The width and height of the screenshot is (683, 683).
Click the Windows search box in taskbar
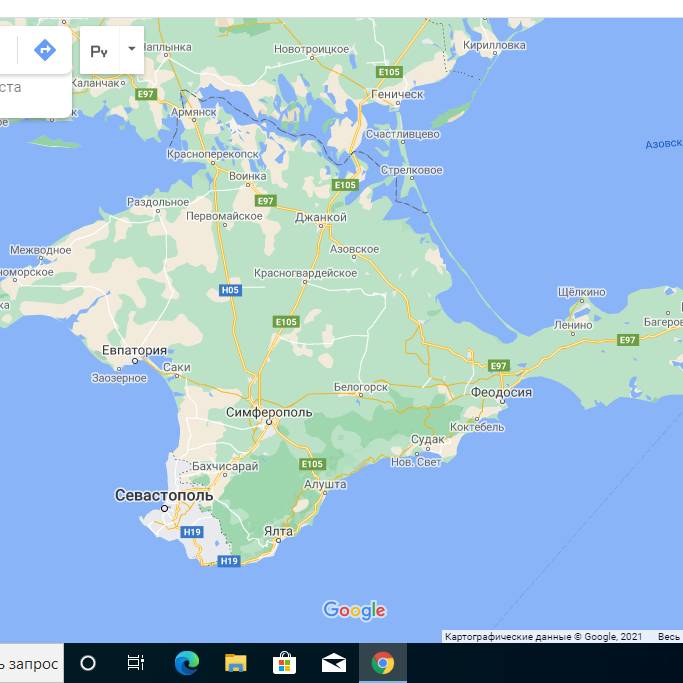(x=32, y=663)
